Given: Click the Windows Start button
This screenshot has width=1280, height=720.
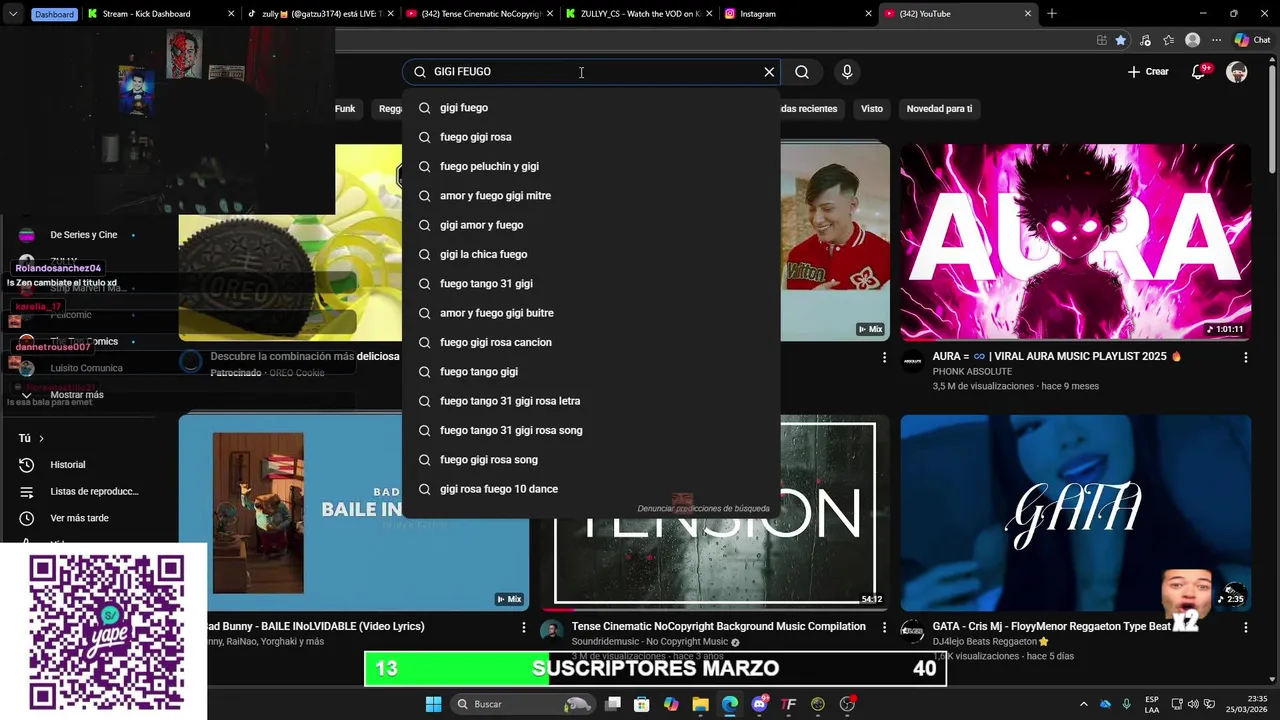Looking at the screenshot, I should [433, 704].
